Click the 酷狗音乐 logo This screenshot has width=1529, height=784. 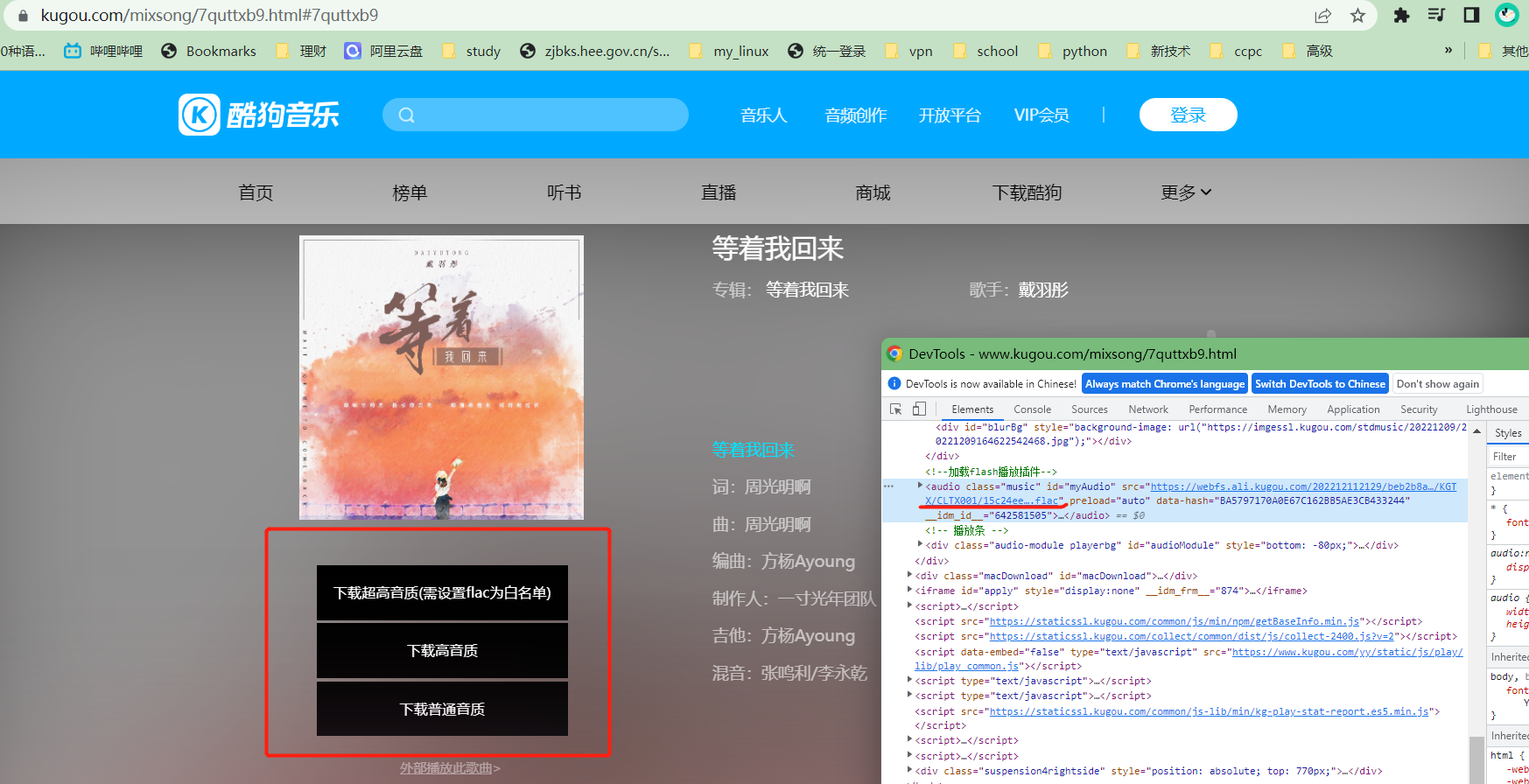[x=258, y=115]
